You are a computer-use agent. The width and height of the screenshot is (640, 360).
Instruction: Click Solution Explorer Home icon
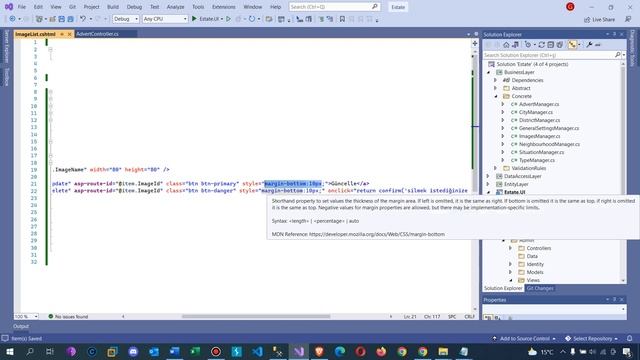(506, 44)
